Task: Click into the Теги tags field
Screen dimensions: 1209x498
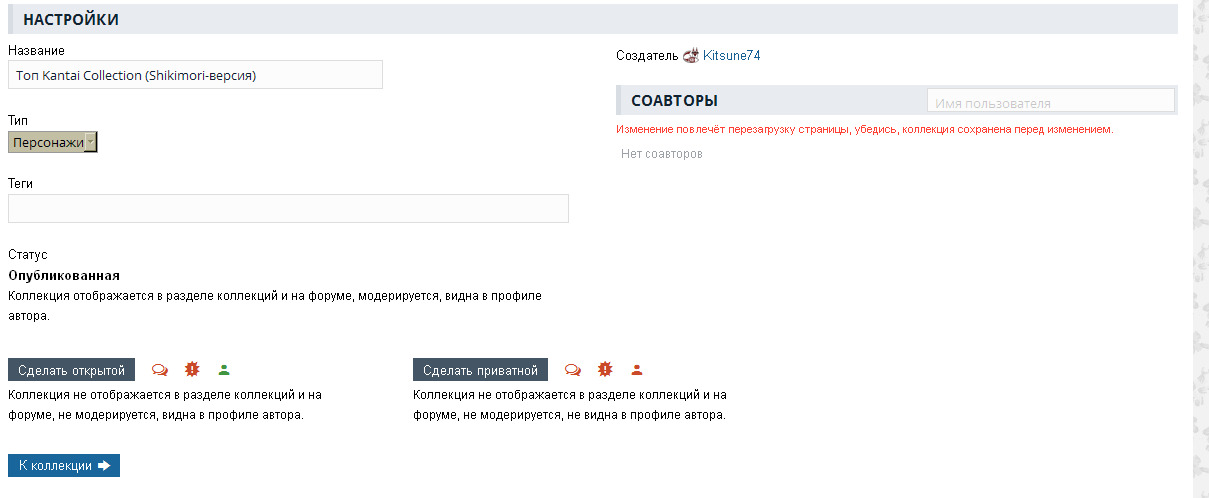Action: tap(288, 208)
